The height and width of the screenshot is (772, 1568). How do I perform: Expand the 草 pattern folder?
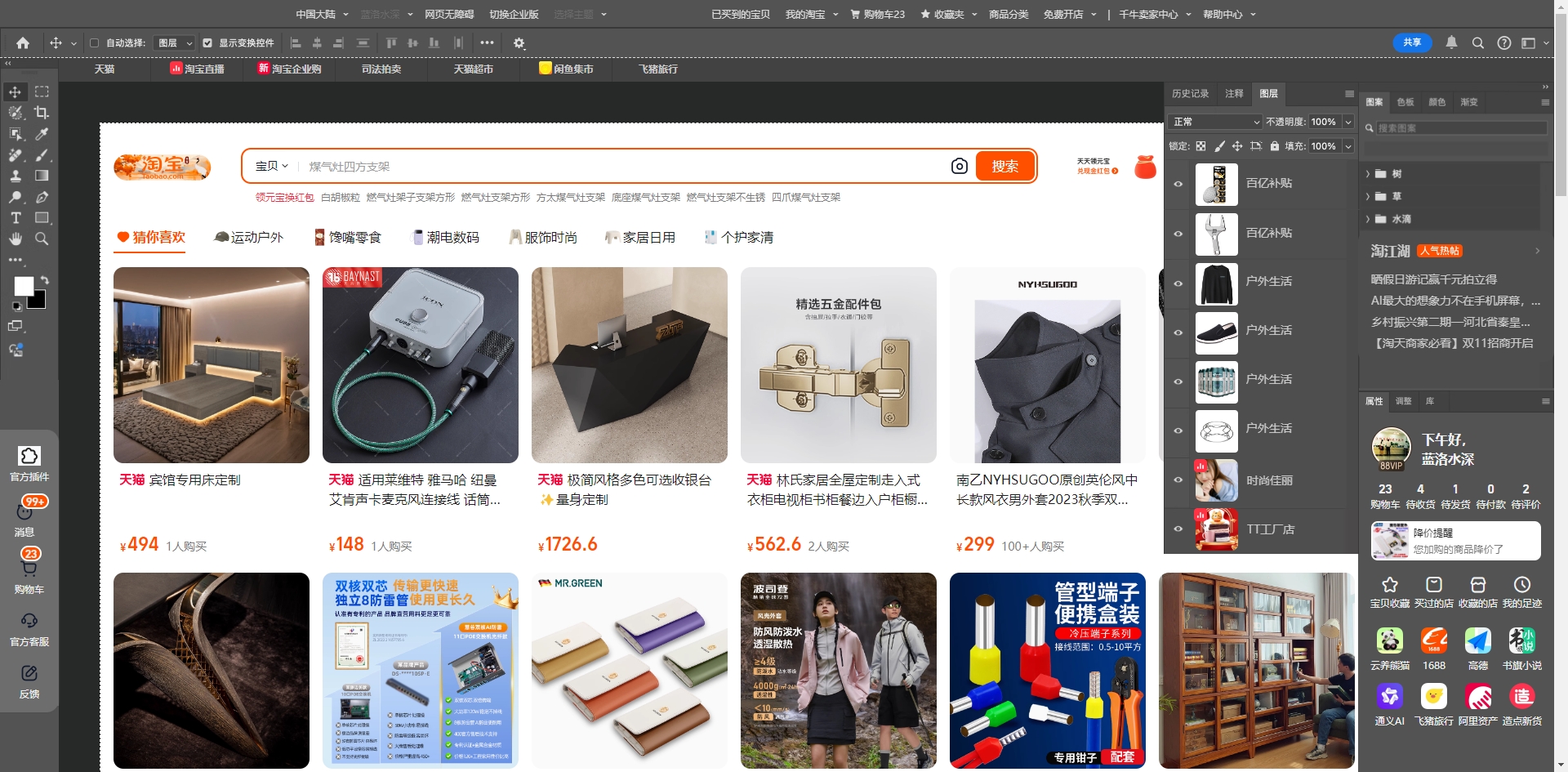point(1368,197)
